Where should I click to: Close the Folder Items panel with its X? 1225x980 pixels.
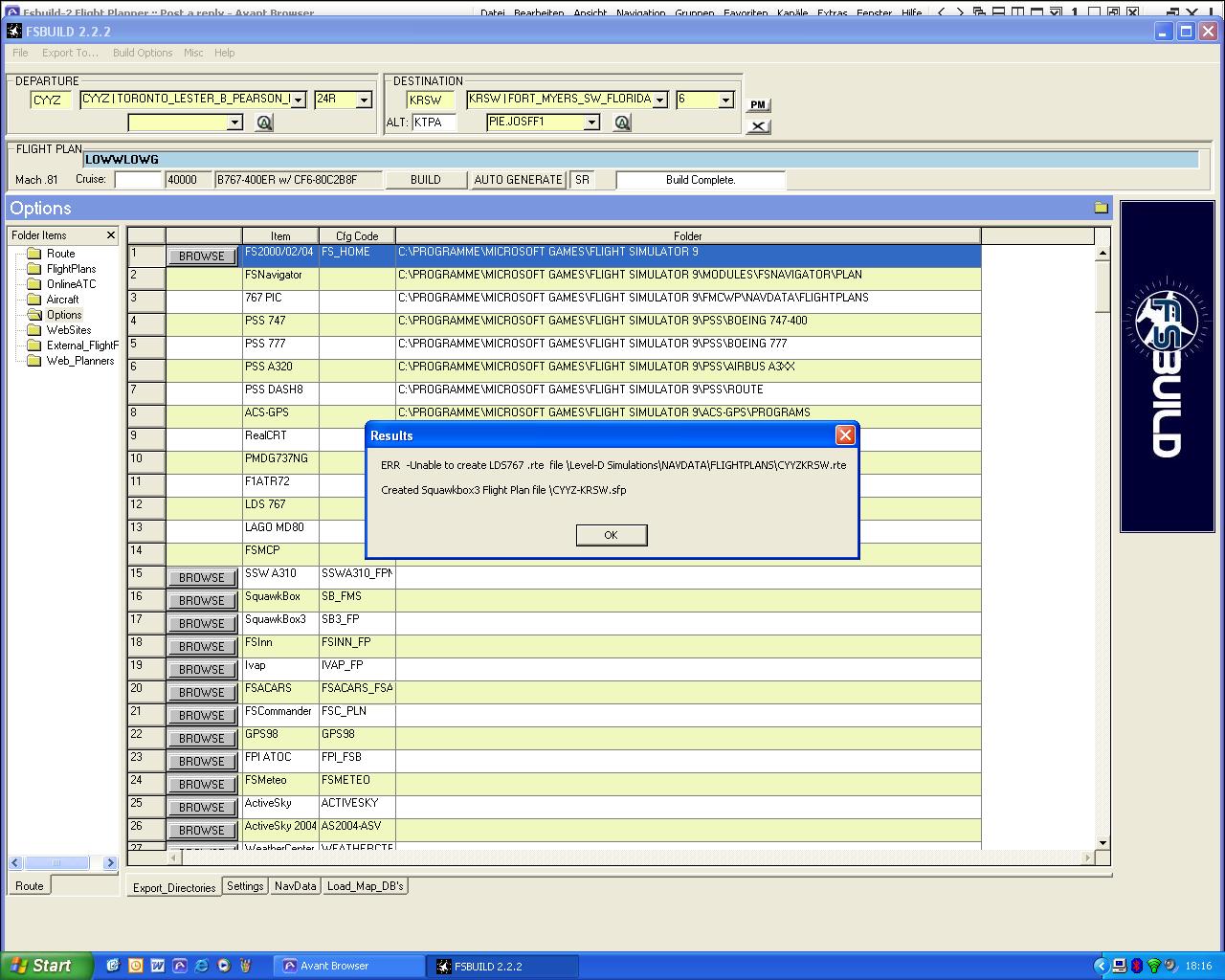[110, 234]
